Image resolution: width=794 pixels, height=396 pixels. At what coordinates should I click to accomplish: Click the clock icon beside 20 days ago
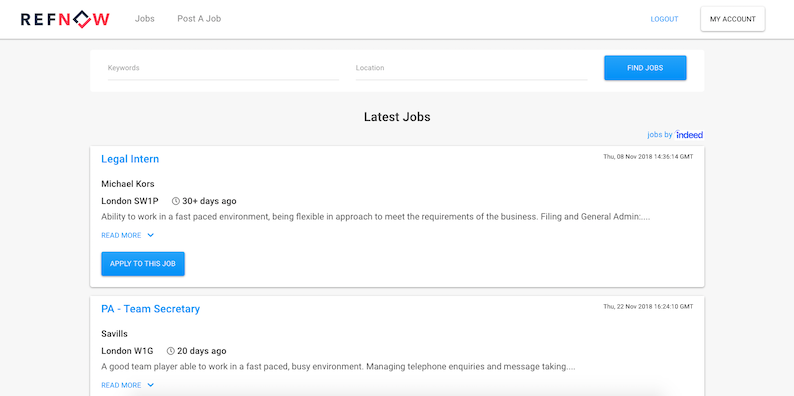(171, 351)
